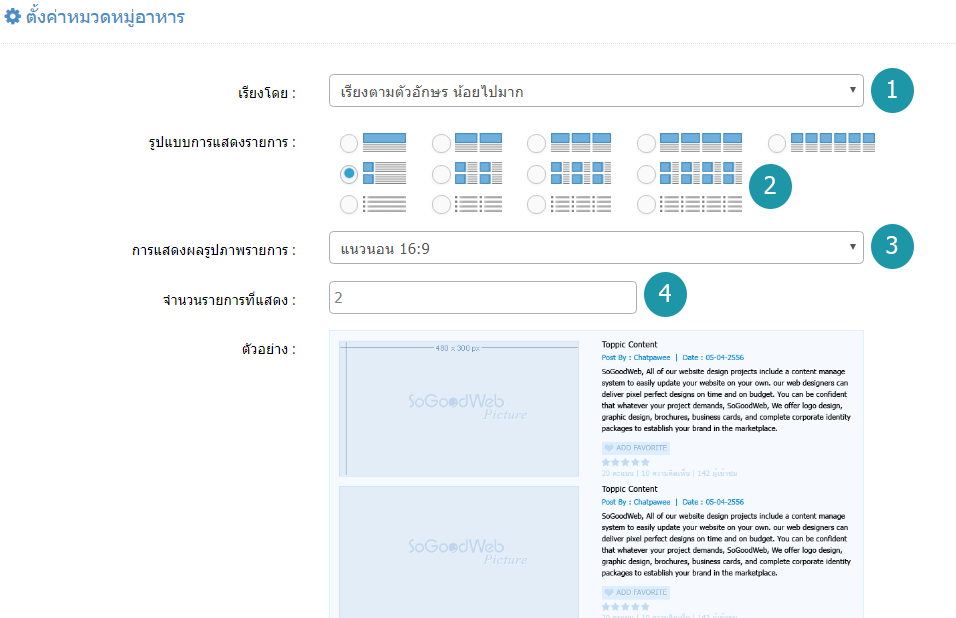Click the single-column image-on-top layout icon

click(x=384, y=143)
